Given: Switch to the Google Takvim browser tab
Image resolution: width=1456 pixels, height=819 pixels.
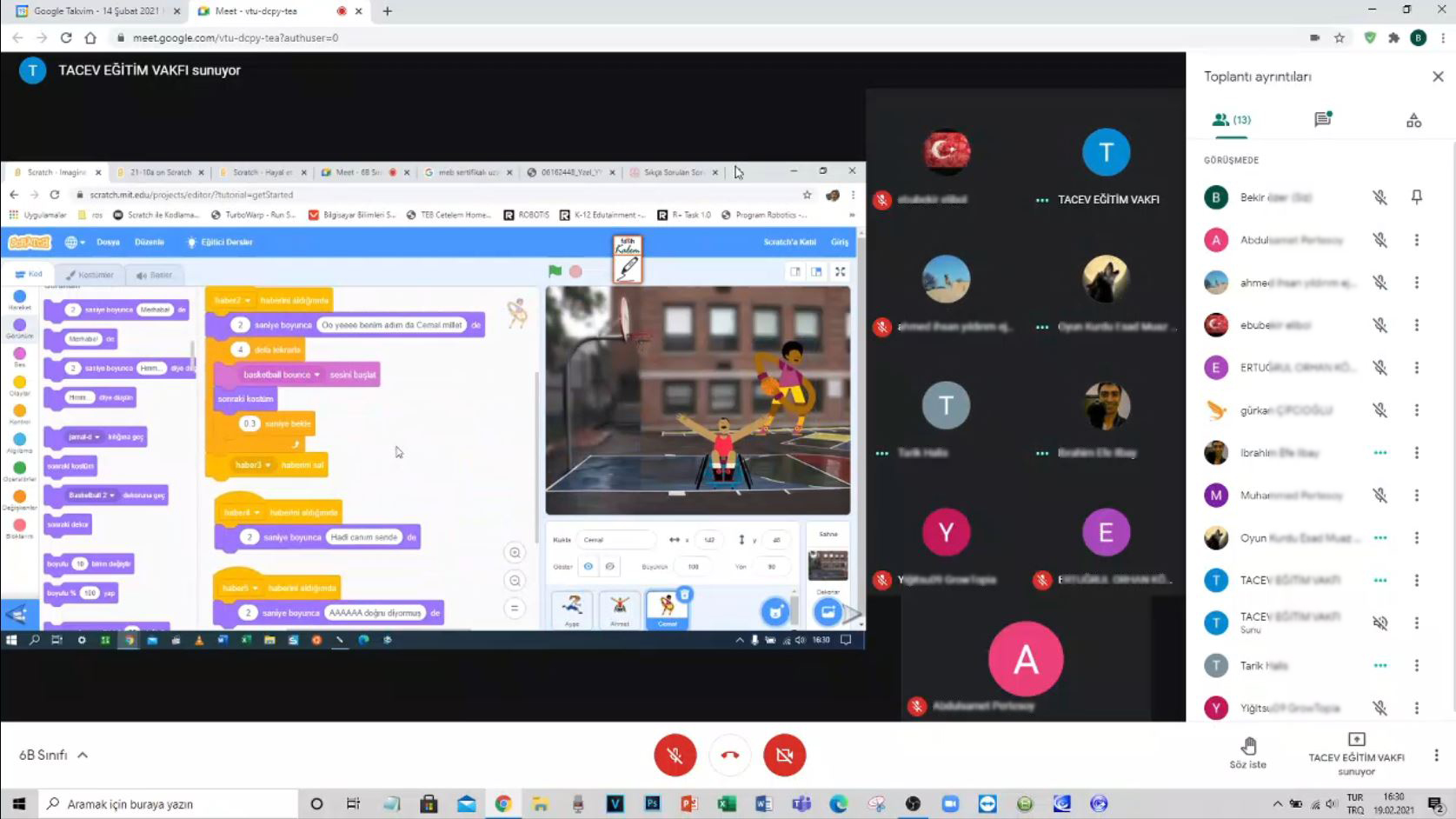Looking at the screenshot, I should click(96, 11).
